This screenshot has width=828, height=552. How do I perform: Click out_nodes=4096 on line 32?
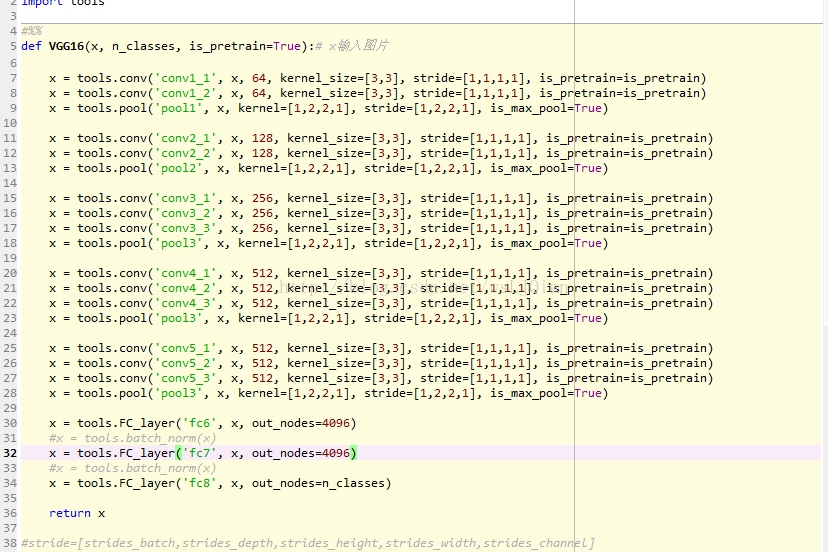point(300,453)
